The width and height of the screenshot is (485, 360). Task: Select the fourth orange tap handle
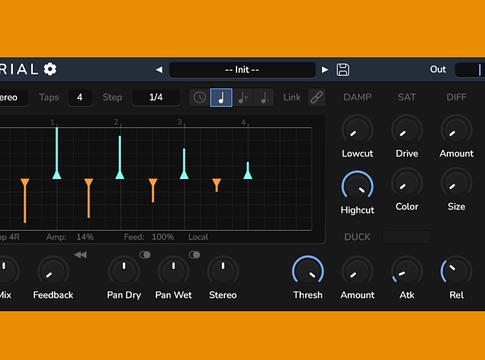tap(217, 183)
